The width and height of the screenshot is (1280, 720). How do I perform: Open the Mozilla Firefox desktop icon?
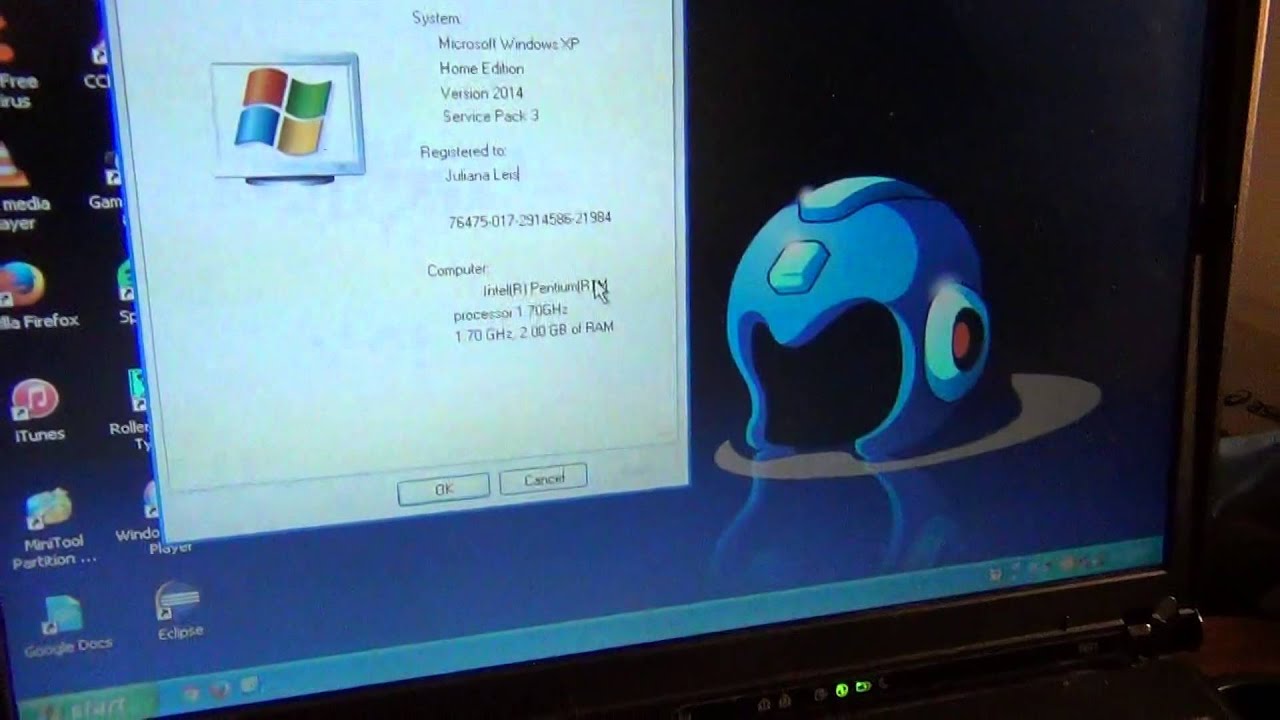[x=28, y=295]
